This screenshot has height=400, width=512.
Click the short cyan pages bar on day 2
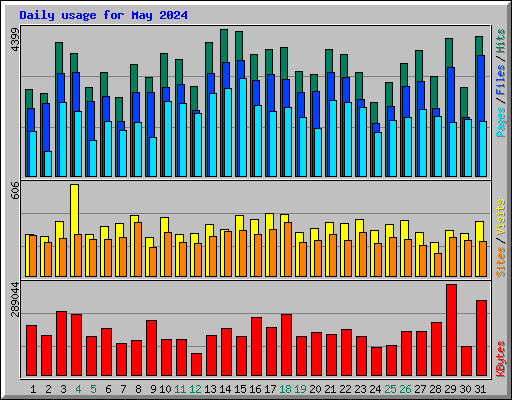48,164
